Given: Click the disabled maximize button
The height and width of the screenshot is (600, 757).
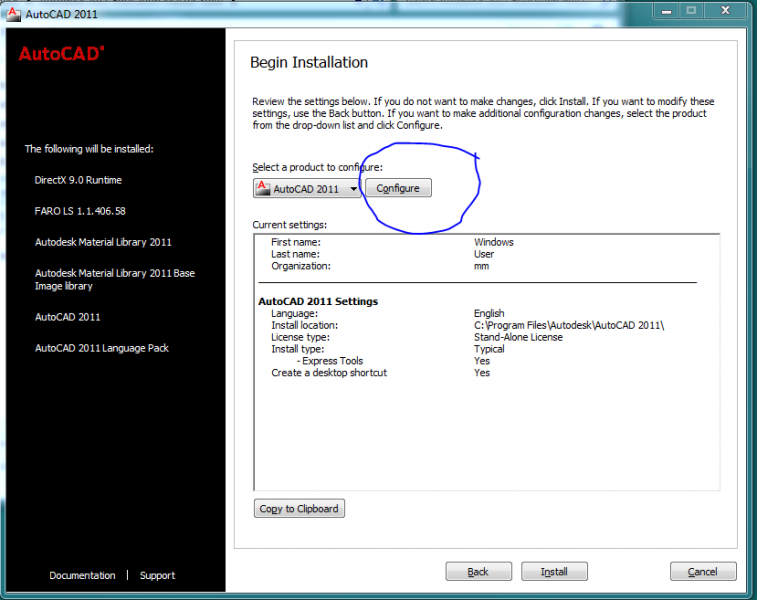Looking at the screenshot, I should pyautogui.click(x=691, y=11).
